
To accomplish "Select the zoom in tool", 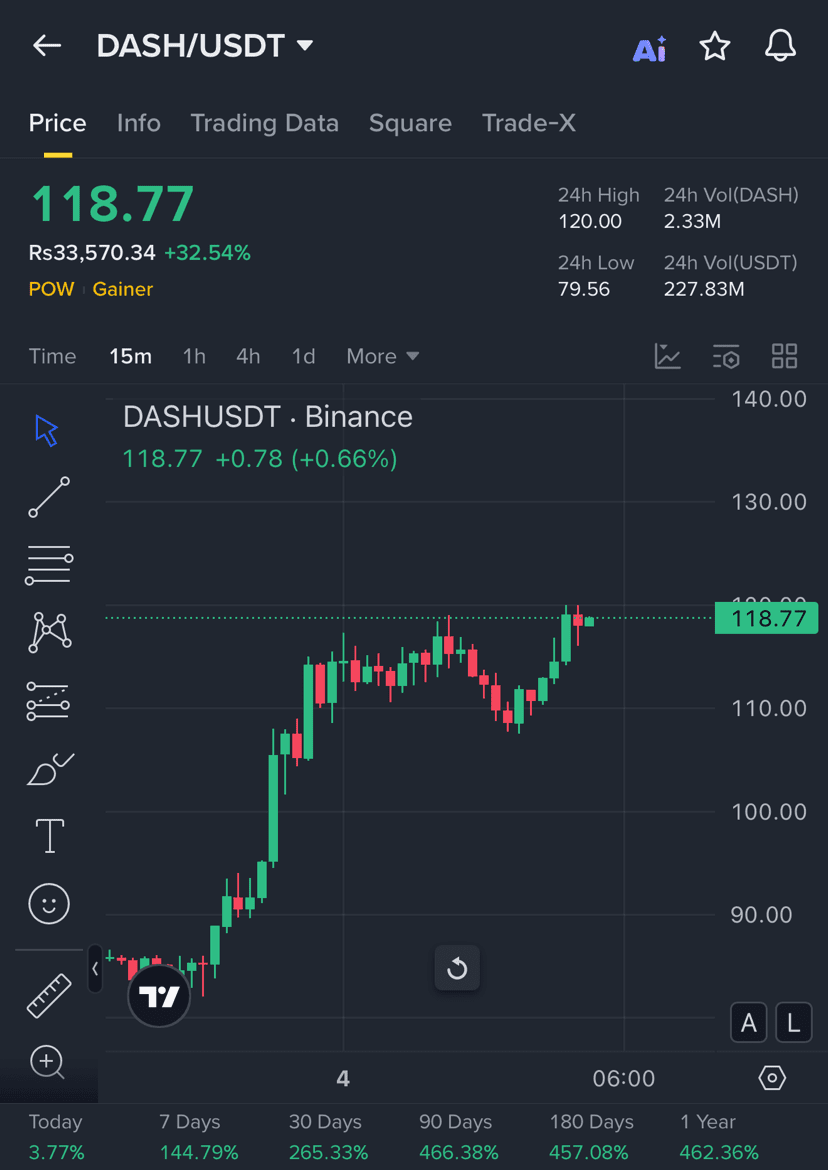I will 48,1063.
